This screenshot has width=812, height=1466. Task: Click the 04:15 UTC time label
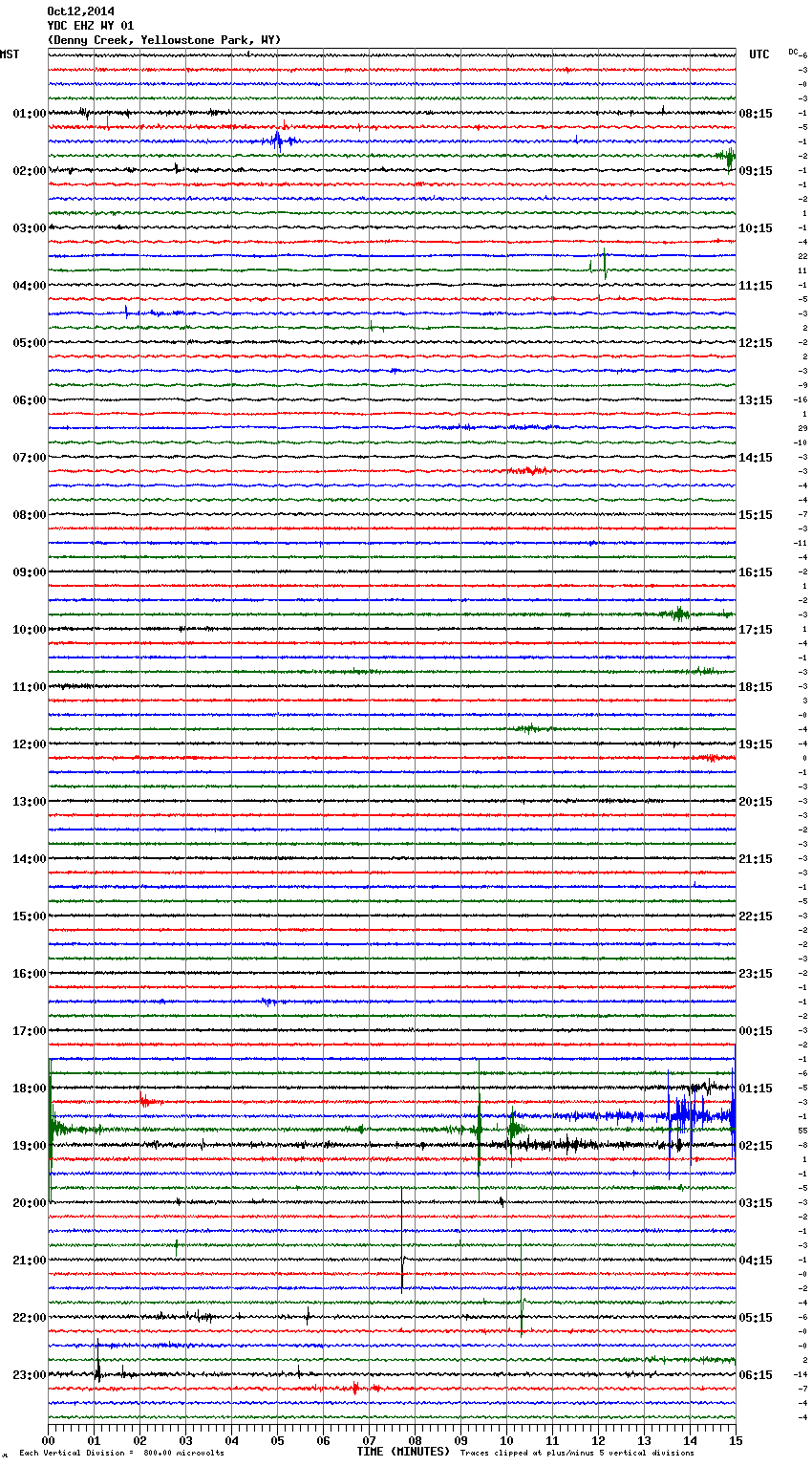pyautogui.click(x=756, y=1261)
